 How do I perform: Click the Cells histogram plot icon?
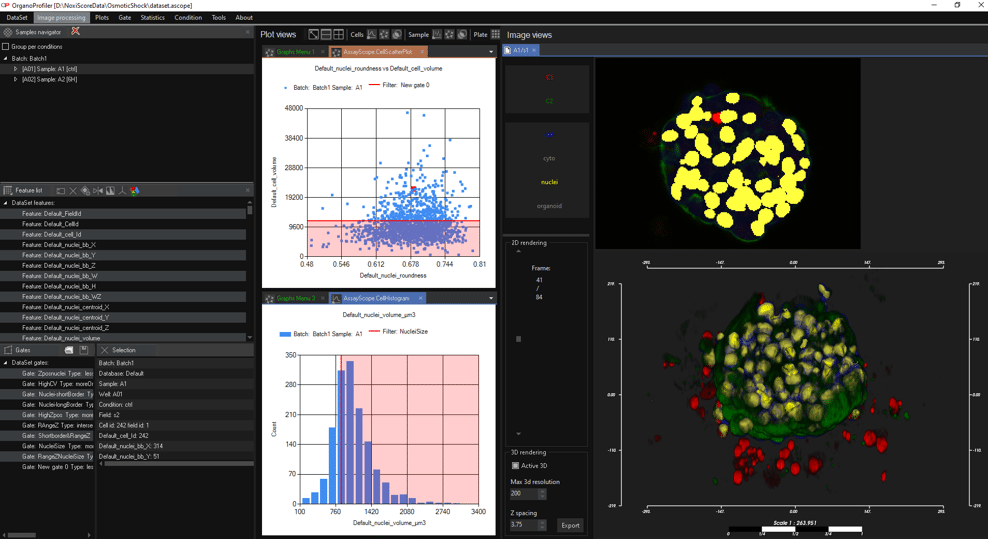point(372,34)
